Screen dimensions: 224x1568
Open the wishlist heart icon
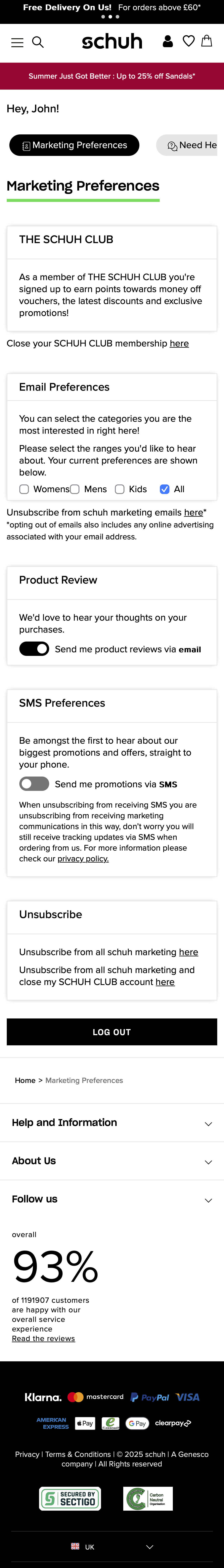tap(189, 41)
